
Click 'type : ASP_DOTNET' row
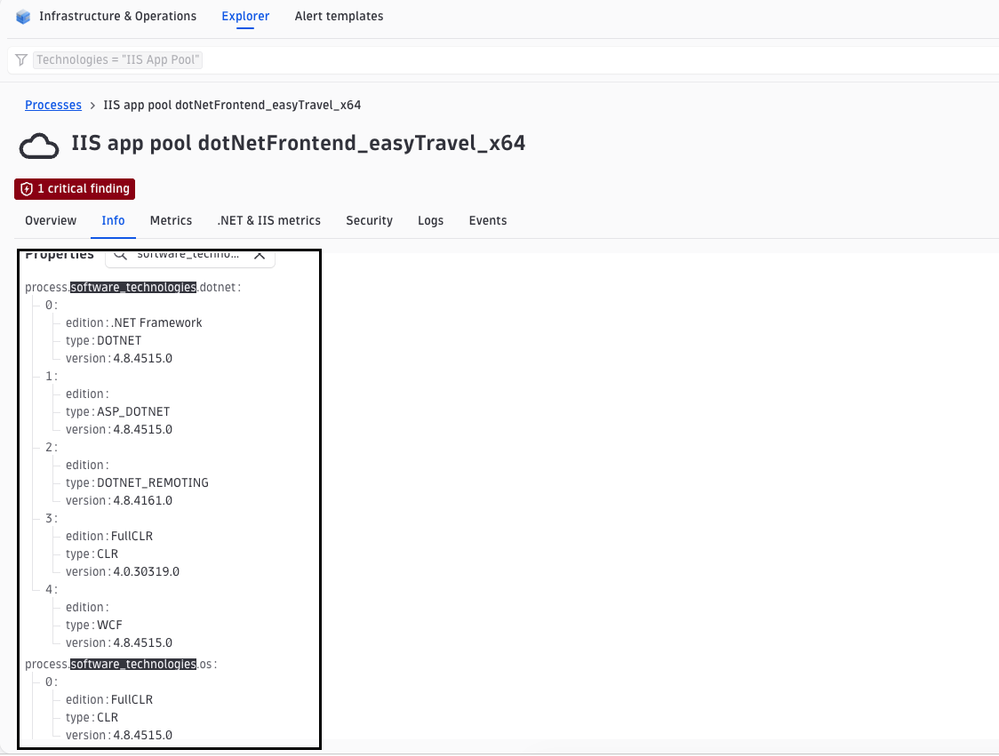coord(118,412)
